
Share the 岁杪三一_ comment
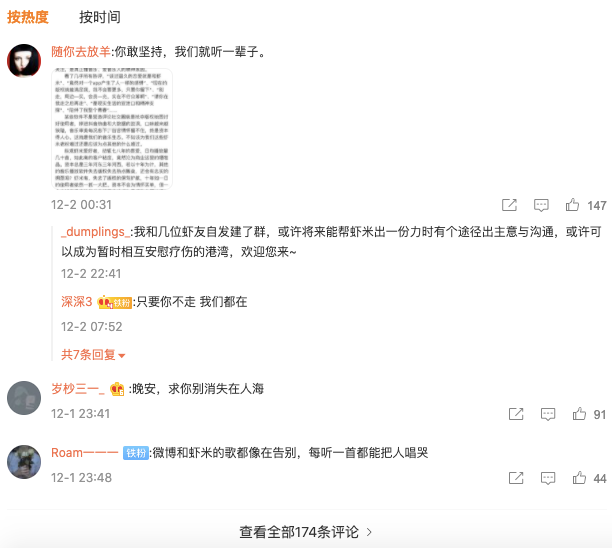click(x=516, y=414)
